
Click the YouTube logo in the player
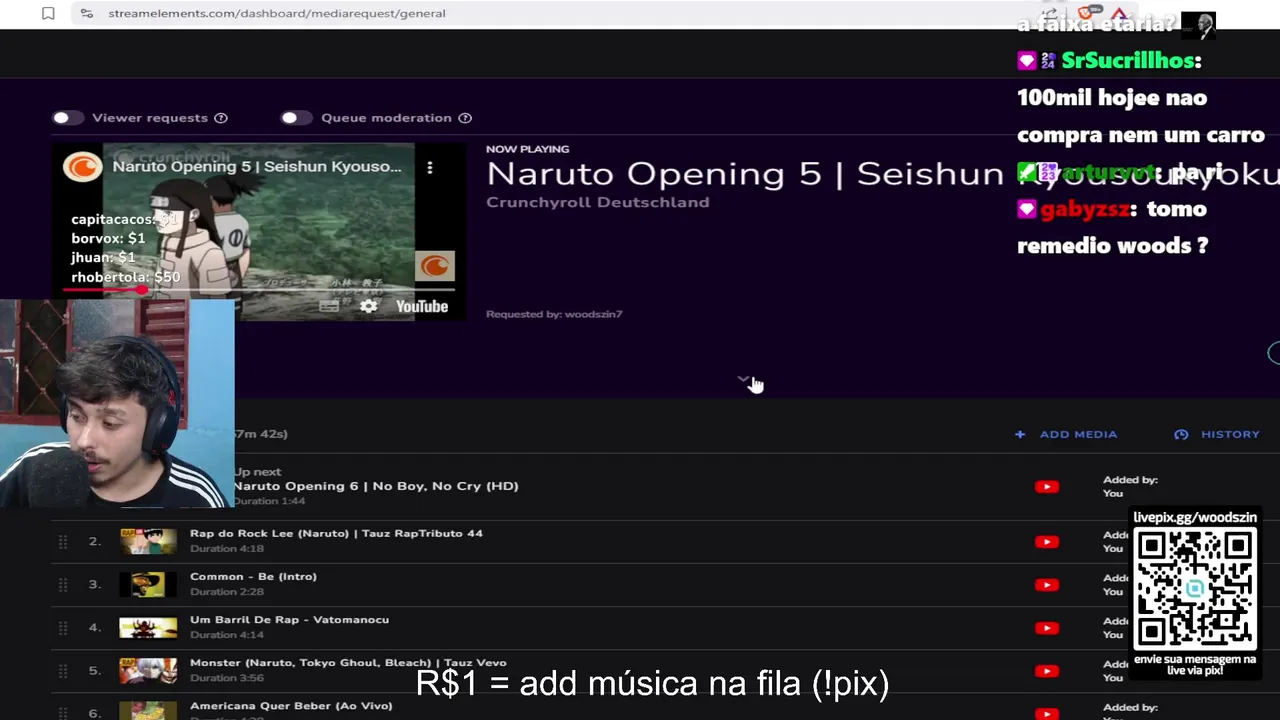click(421, 306)
